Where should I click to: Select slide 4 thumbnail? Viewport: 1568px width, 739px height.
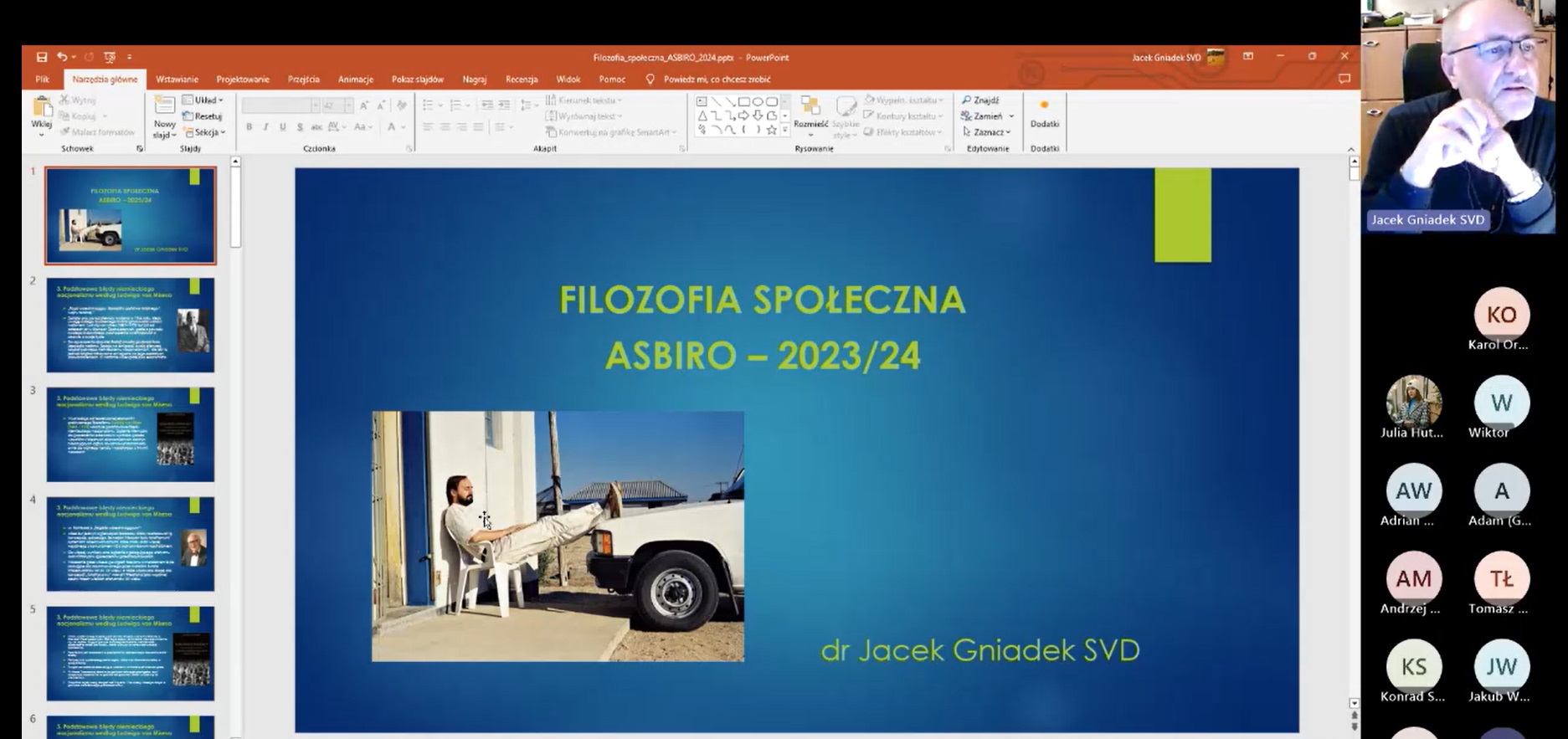click(131, 544)
